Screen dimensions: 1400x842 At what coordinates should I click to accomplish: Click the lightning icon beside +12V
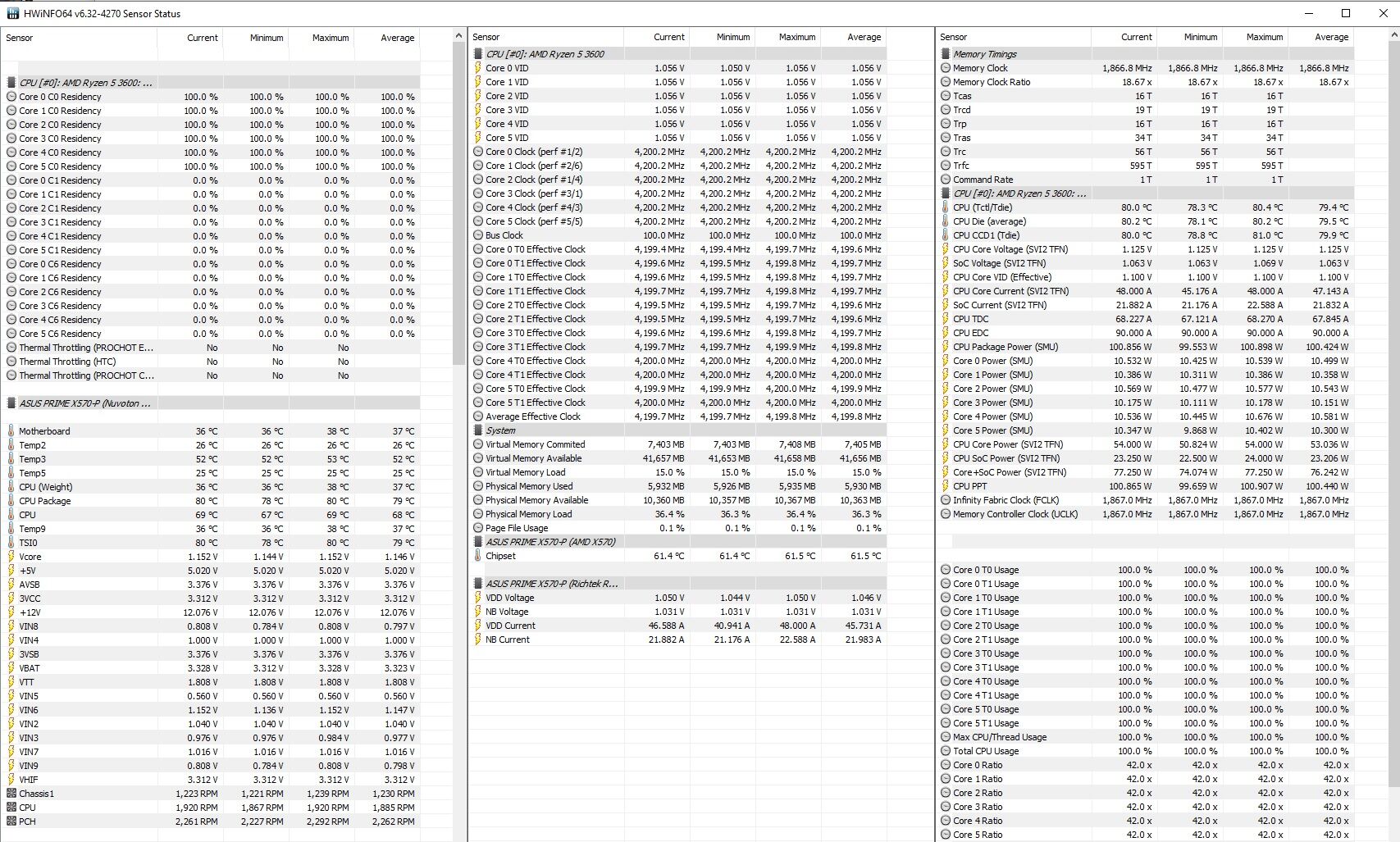pos(11,612)
